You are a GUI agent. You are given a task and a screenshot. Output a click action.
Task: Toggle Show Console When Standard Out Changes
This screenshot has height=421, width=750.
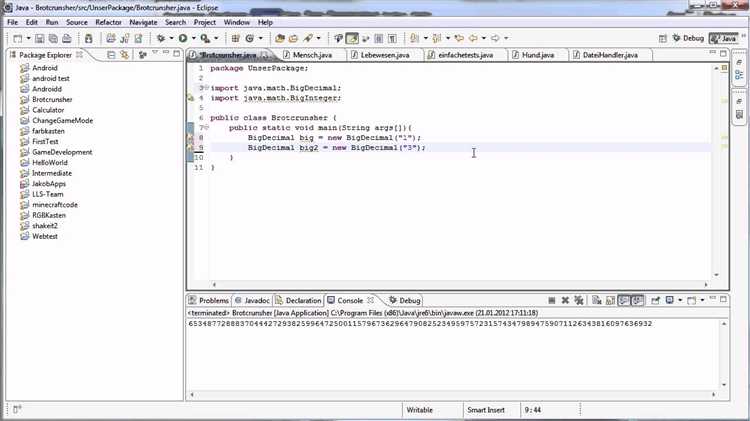click(624, 300)
